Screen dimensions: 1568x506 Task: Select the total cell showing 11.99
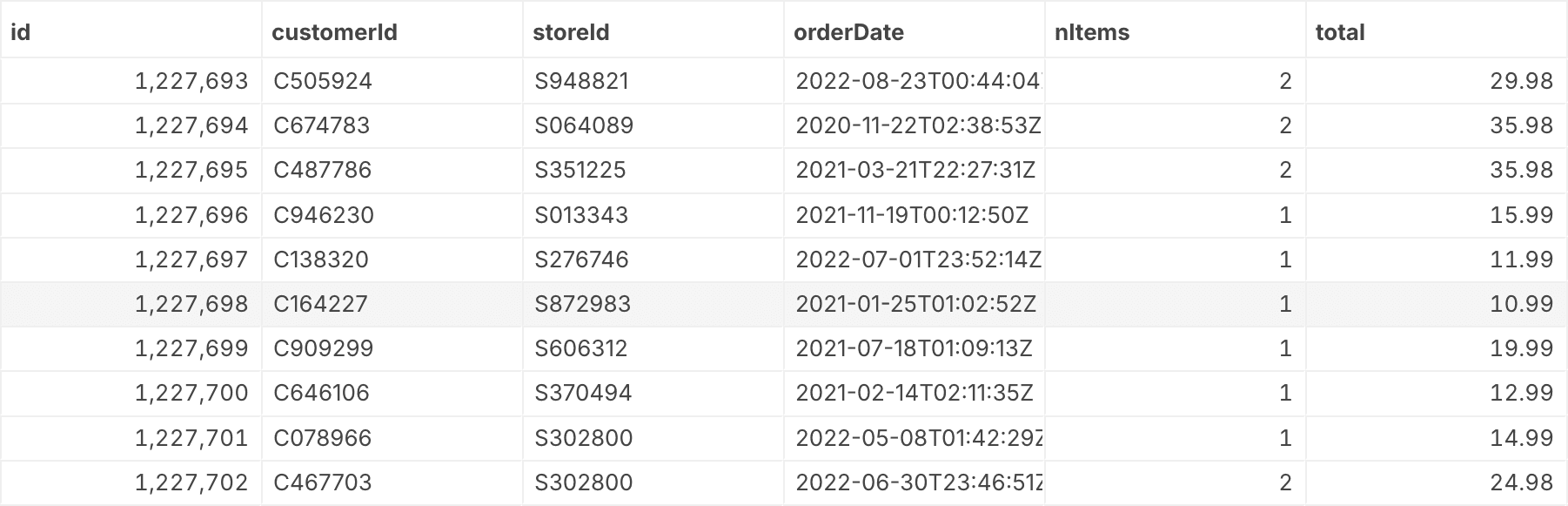(1521, 260)
